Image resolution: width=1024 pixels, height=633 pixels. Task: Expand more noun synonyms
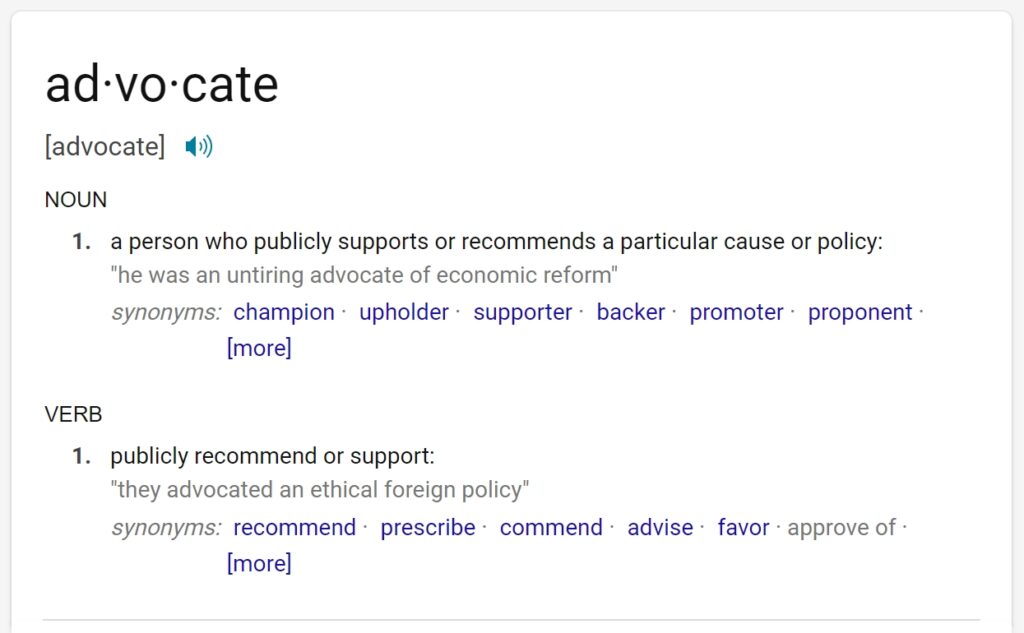coord(259,348)
